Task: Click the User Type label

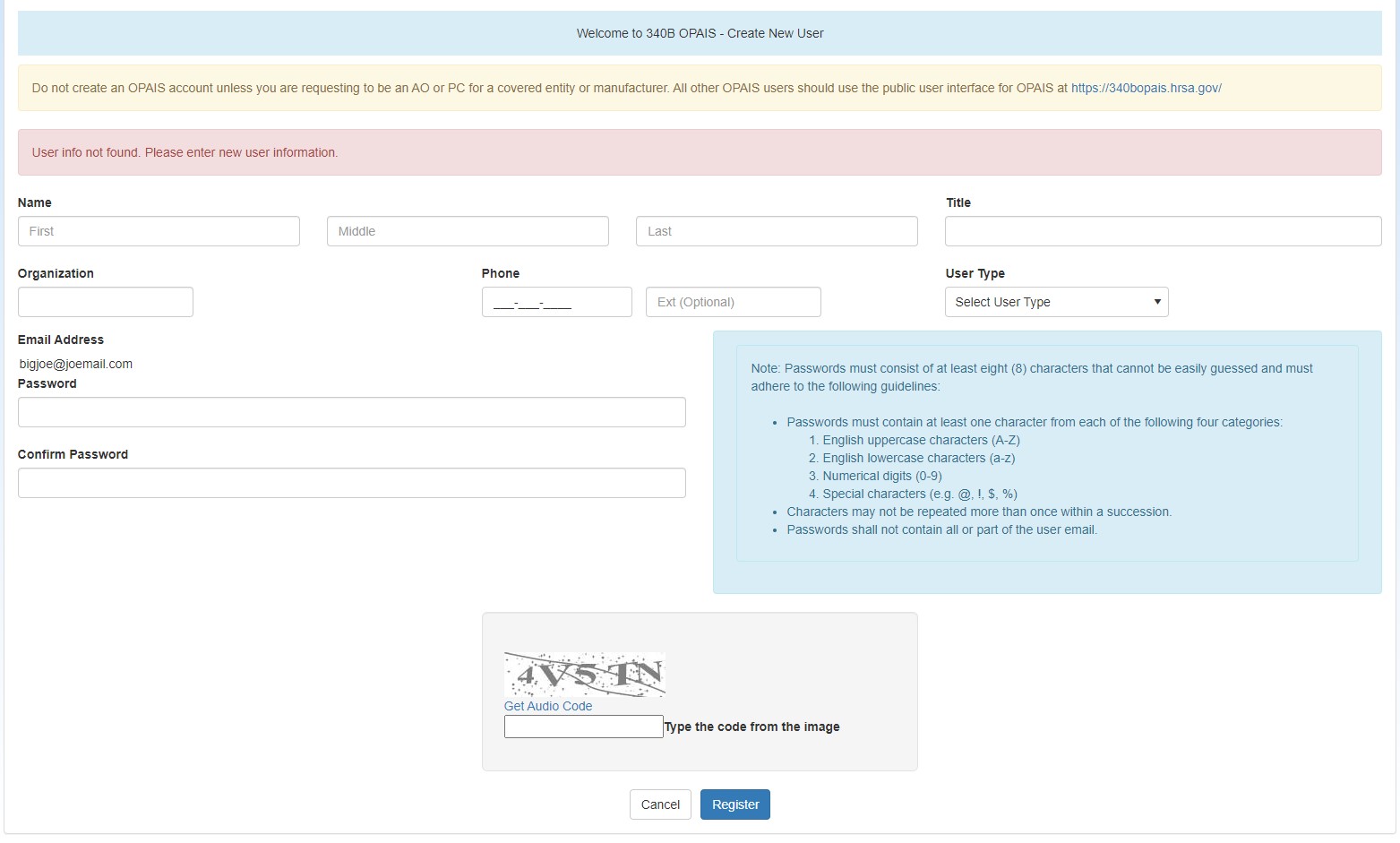Action: 975,273
